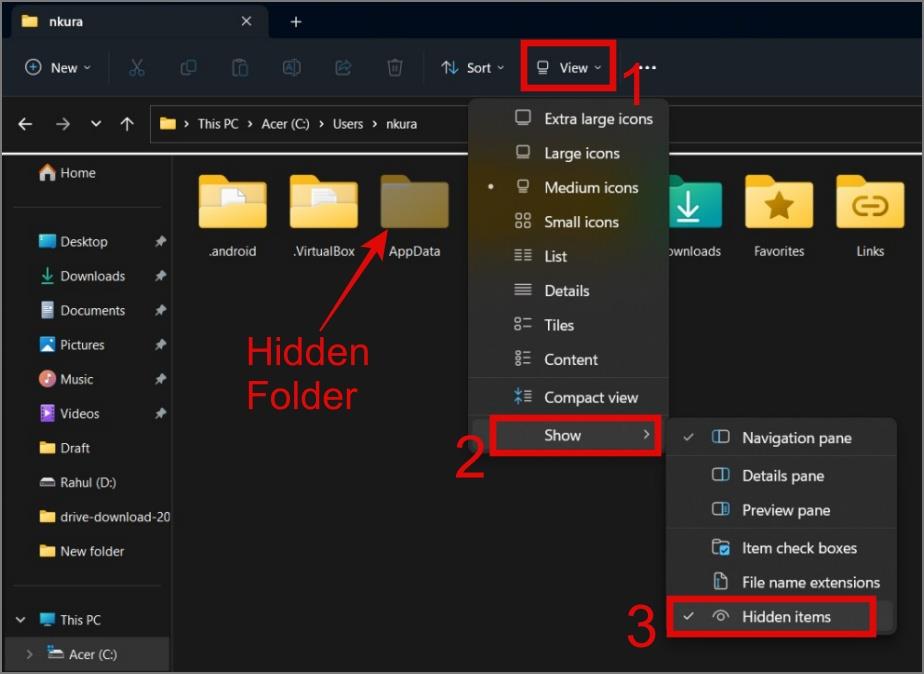This screenshot has width=924, height=674.
Task: Click the Rename icon in toolbar
Action: (x=292, y=68)
